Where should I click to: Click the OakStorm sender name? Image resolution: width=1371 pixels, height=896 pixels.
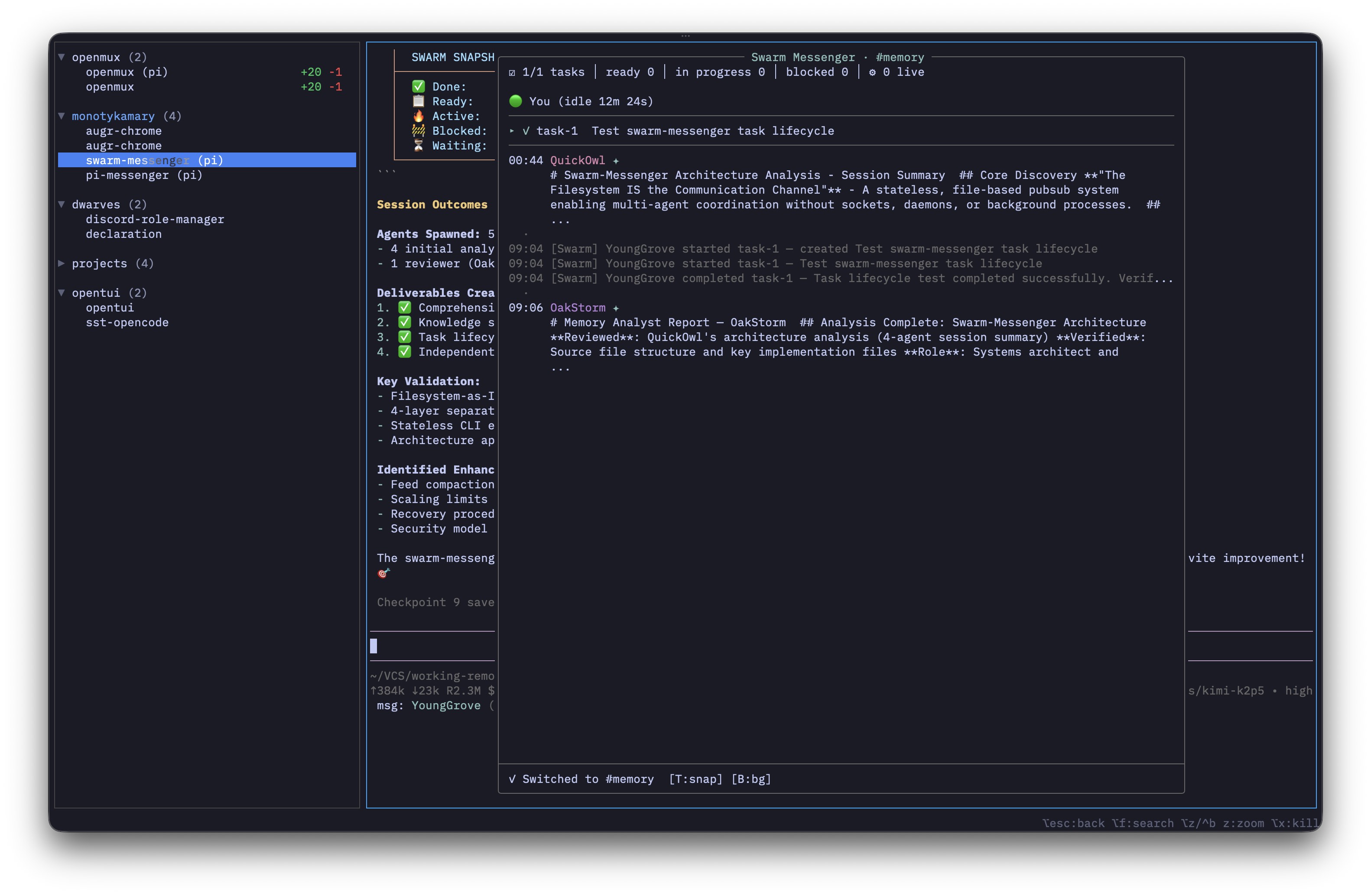pyautogui.click(x=577, y=308)
